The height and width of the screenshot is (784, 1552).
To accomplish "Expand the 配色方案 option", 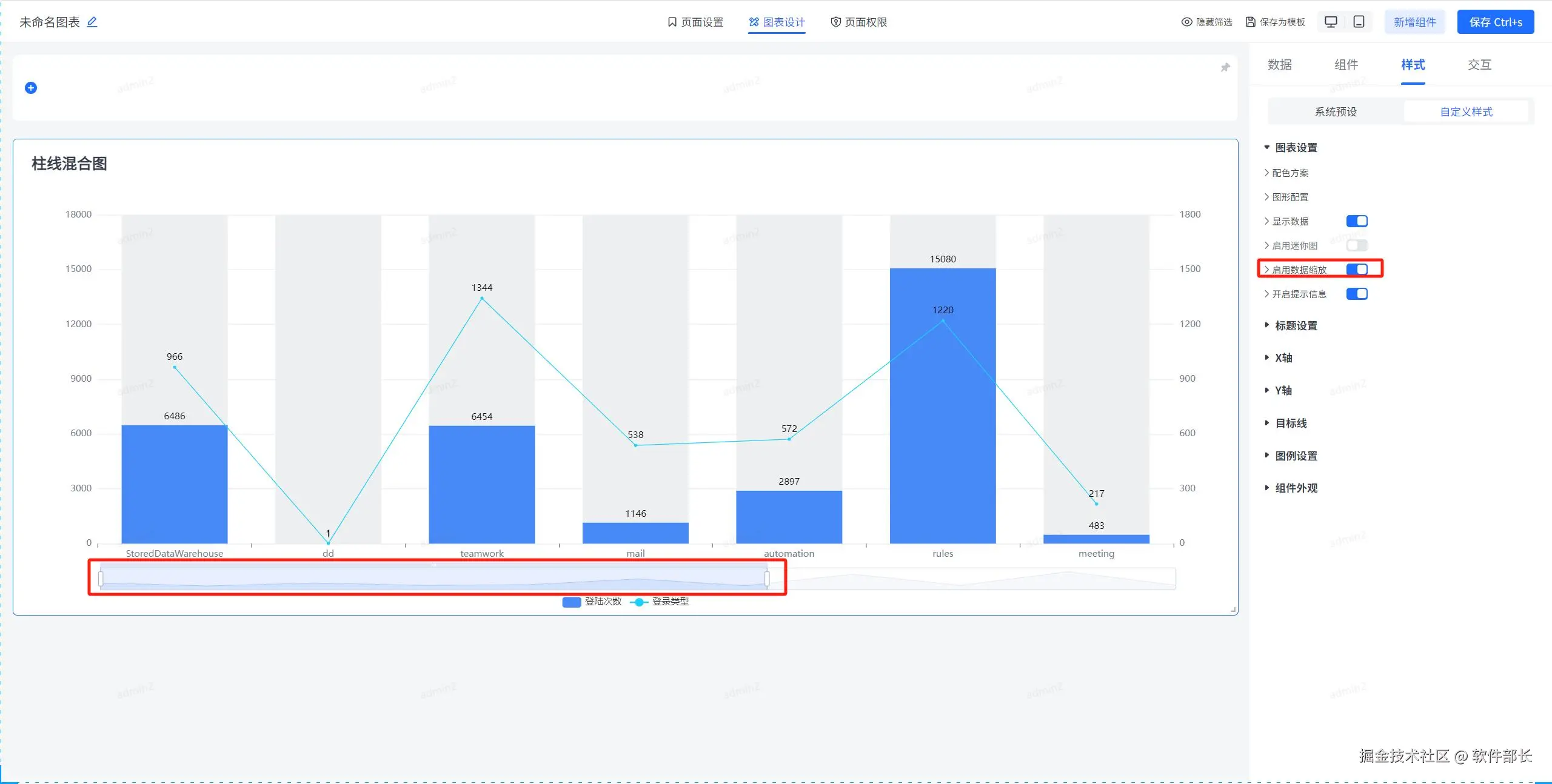I will click(1289, 173).
